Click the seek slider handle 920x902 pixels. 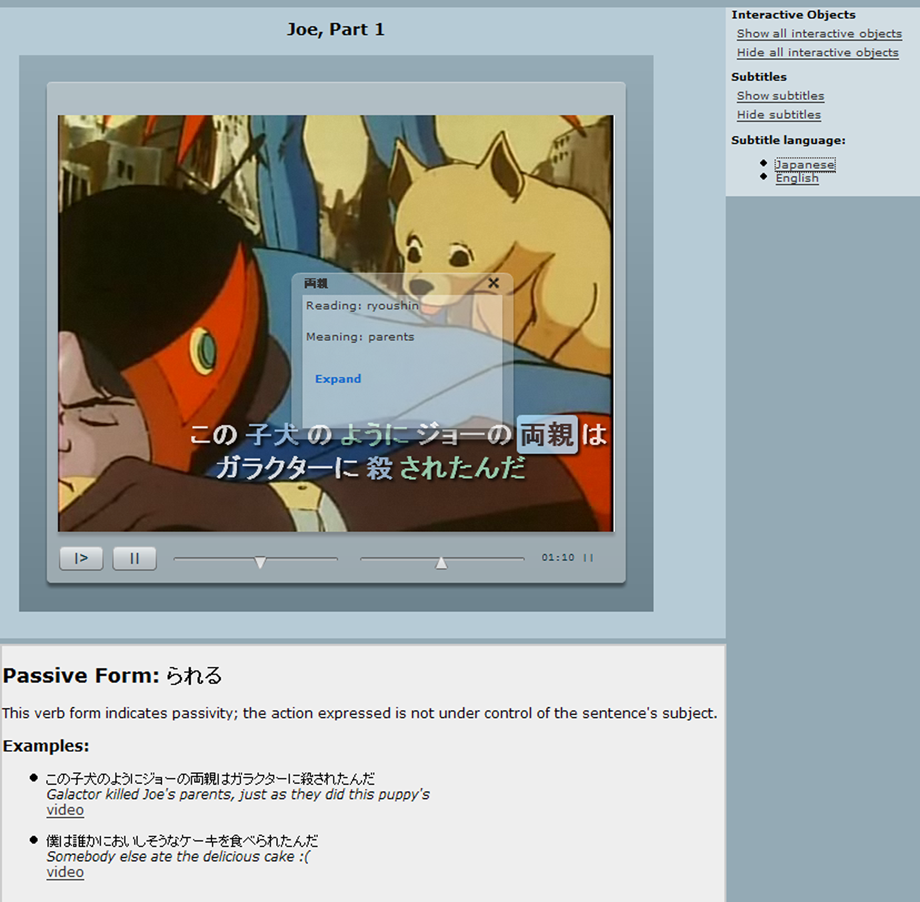pos(260,562)
